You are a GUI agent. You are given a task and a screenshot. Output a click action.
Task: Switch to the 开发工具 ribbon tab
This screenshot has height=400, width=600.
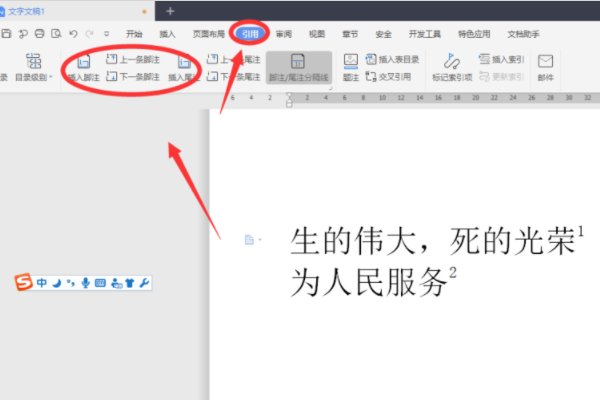point(425,34)
